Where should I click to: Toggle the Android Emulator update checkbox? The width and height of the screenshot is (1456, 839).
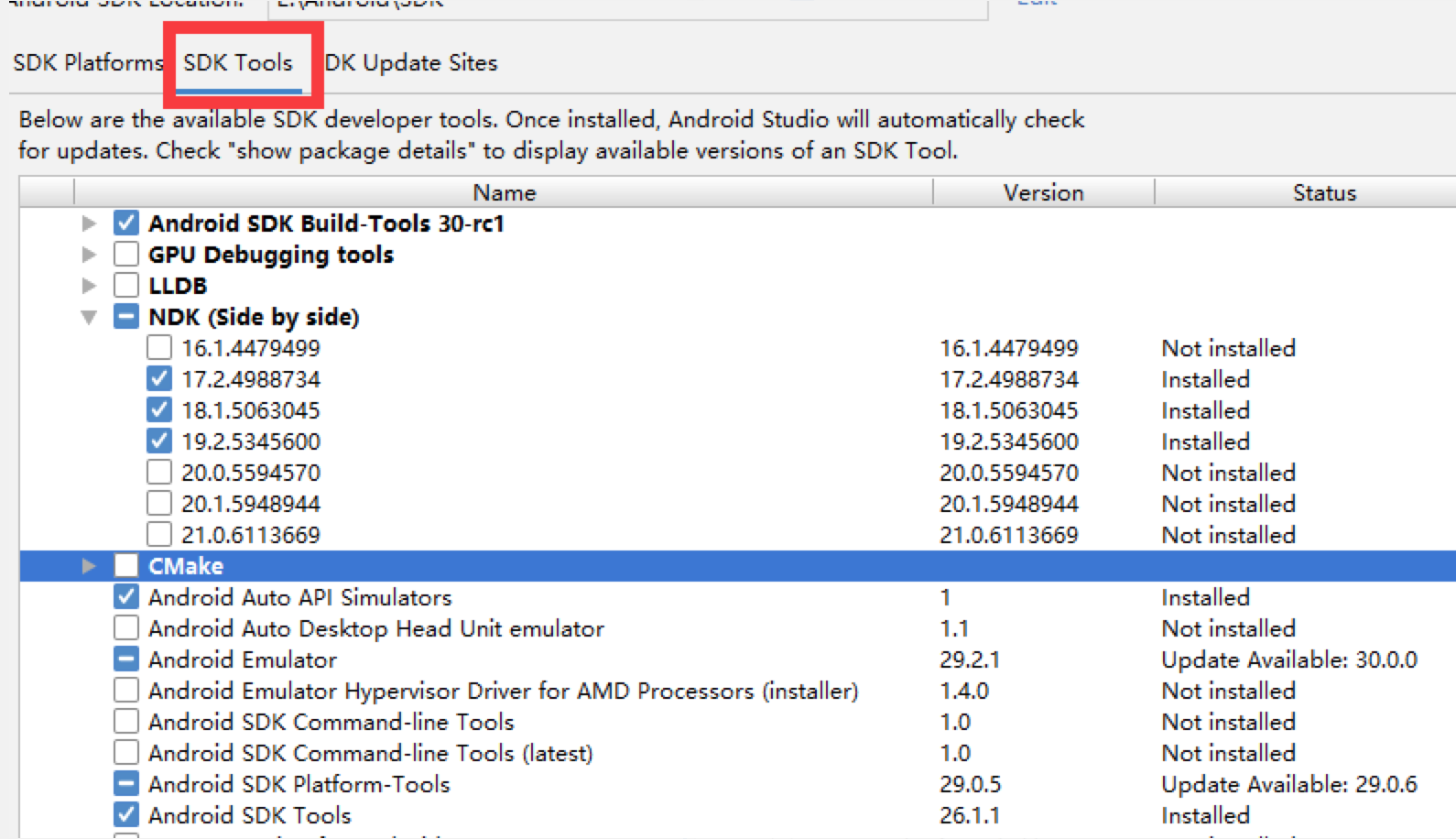pos(126,659)
